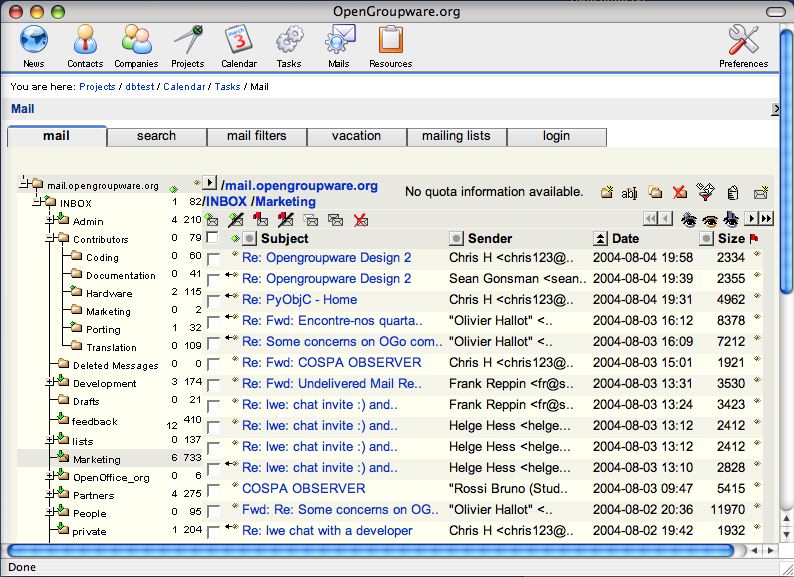Expand the lists folder node
This screenshot has height=577, width=794.
(x=50, y=440)
